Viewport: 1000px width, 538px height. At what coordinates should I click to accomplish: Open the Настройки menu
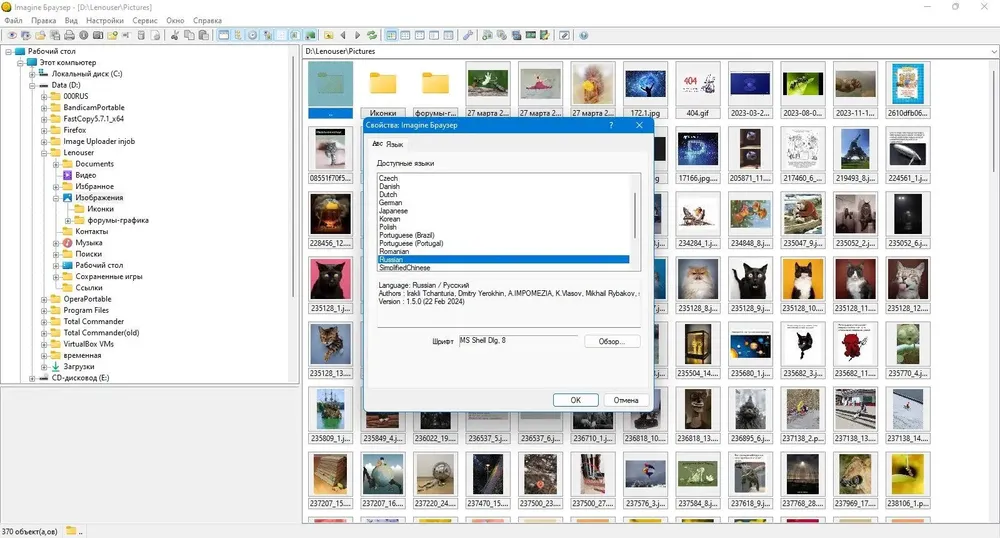click(105, 20)
